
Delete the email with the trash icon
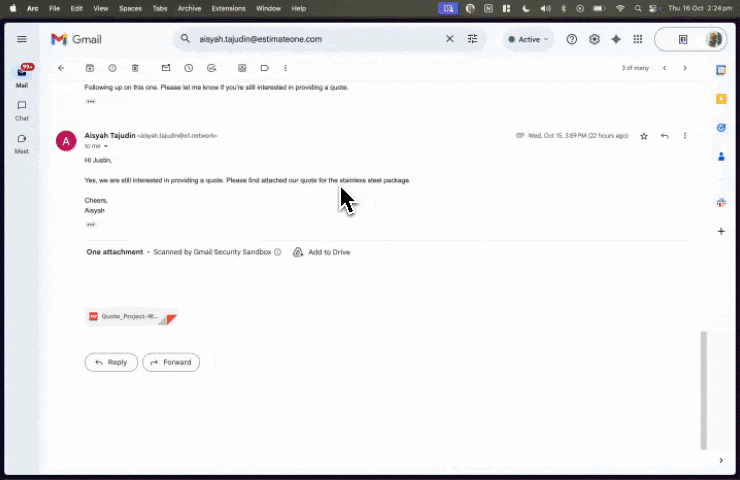tap(135, 68)
